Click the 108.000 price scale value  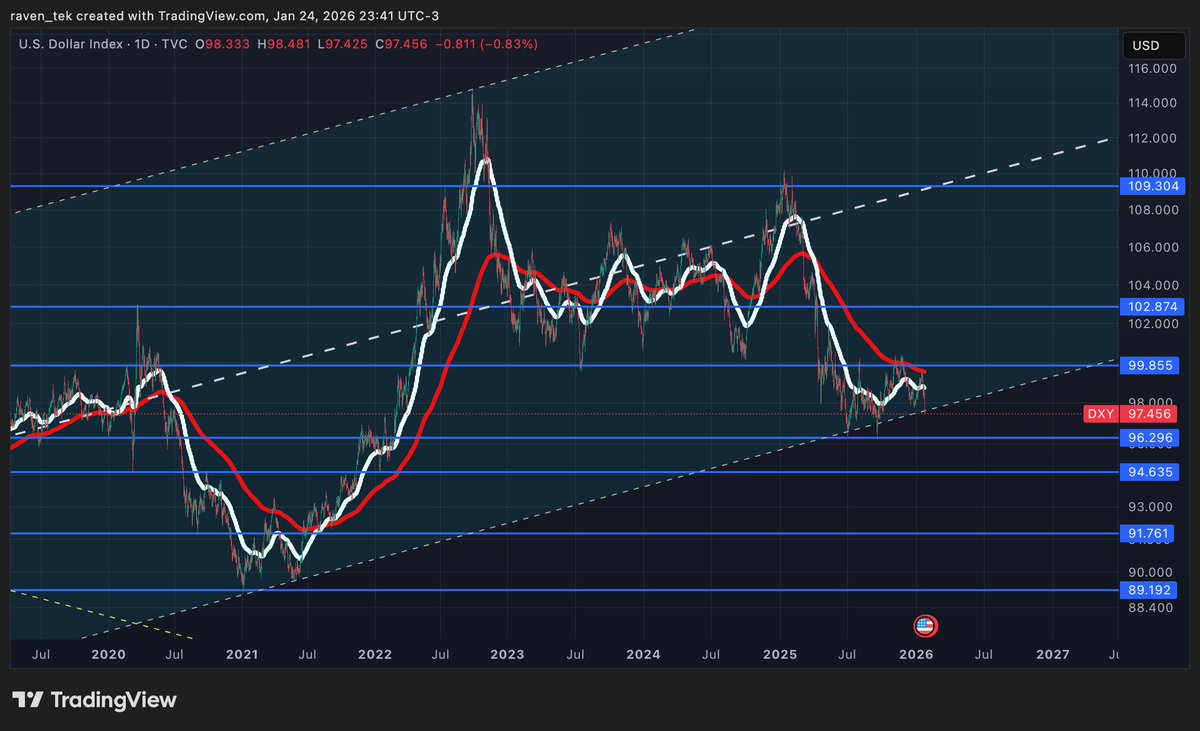click(1152, 210)
